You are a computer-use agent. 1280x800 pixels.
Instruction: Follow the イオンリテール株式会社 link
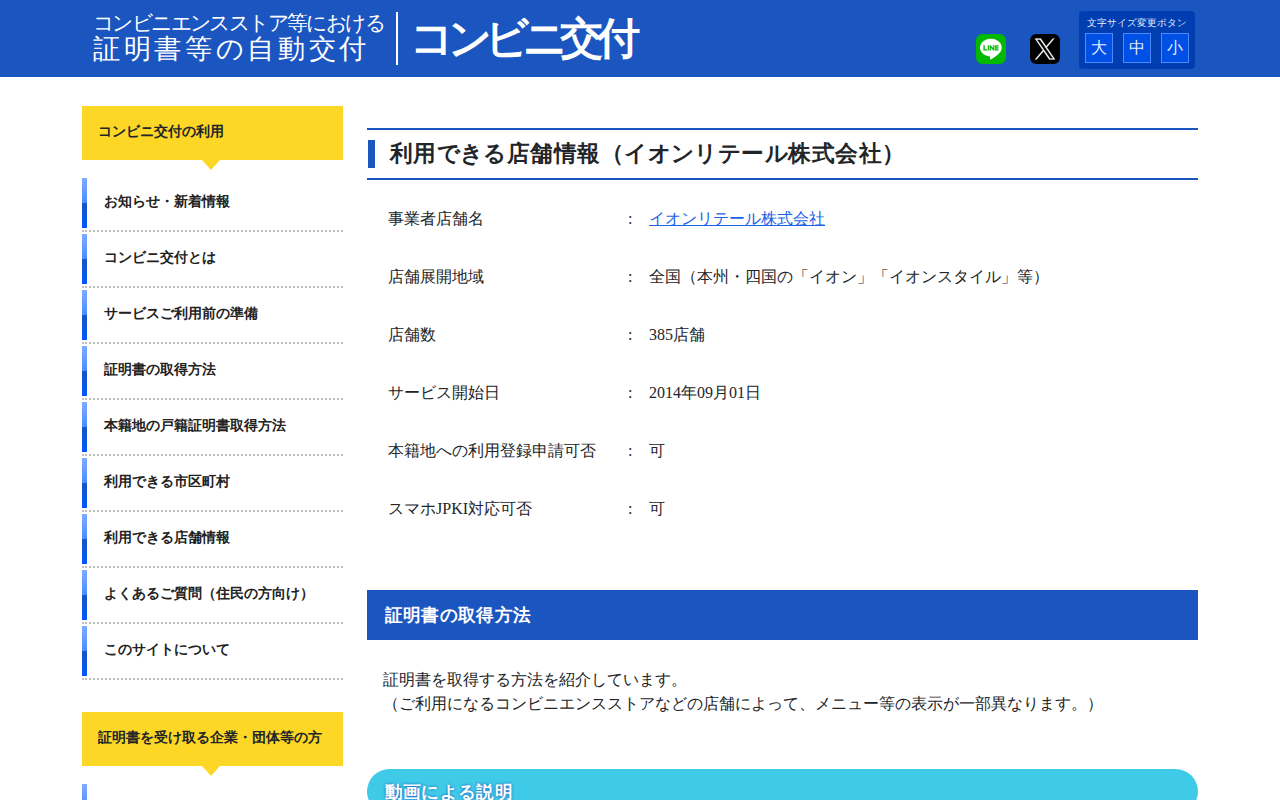click(737, 218)
